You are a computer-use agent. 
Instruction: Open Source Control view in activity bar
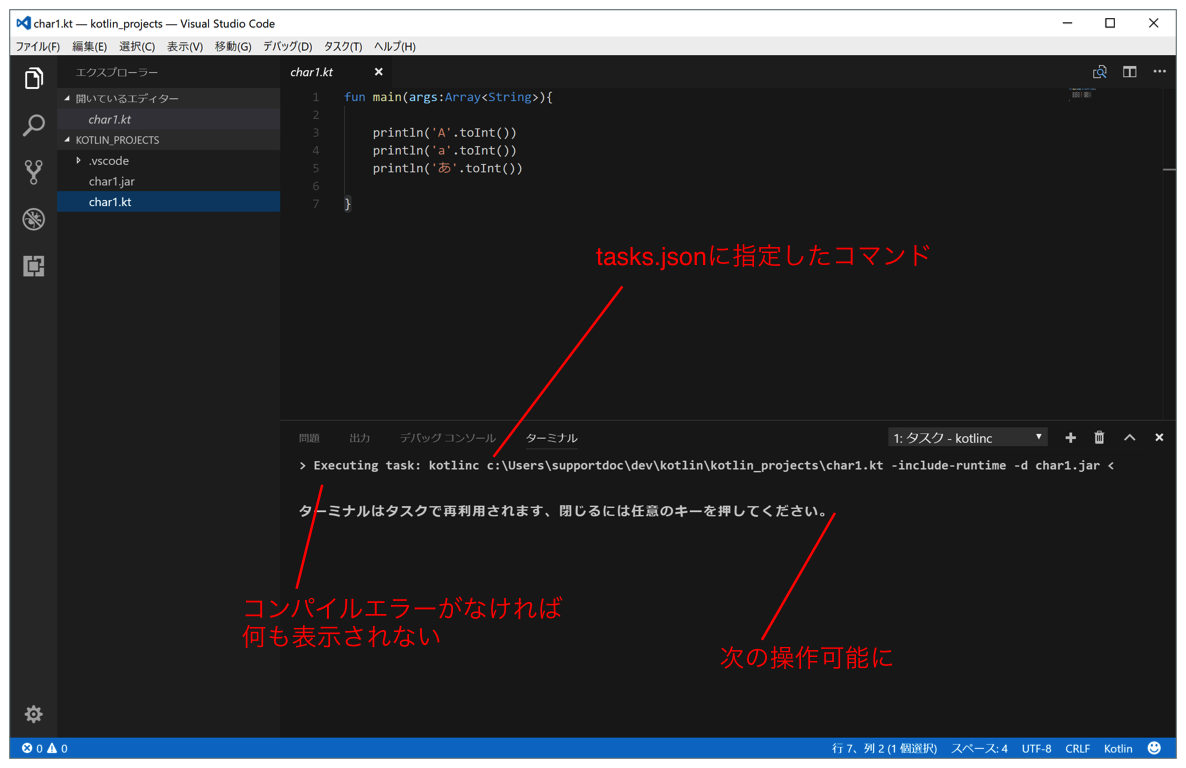[33, 172]
